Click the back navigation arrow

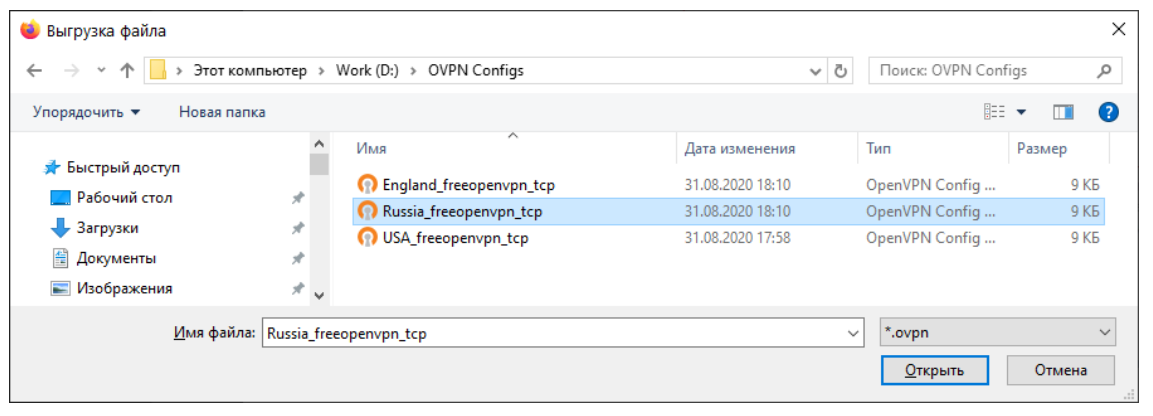tap(34, 71)
